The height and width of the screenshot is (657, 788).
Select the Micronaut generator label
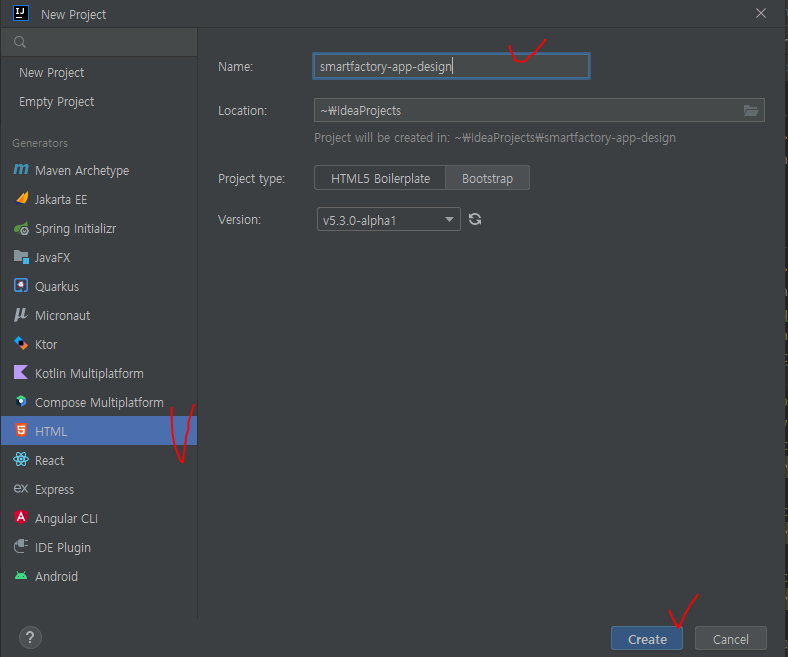point(62,316)
